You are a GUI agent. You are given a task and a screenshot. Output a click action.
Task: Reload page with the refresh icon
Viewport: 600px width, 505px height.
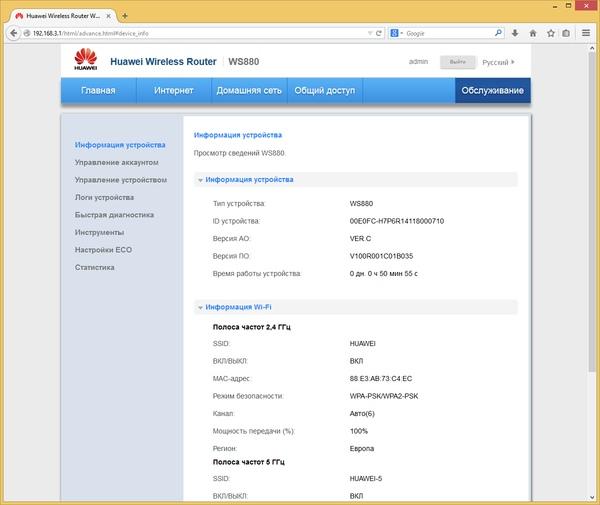point(378,33)
